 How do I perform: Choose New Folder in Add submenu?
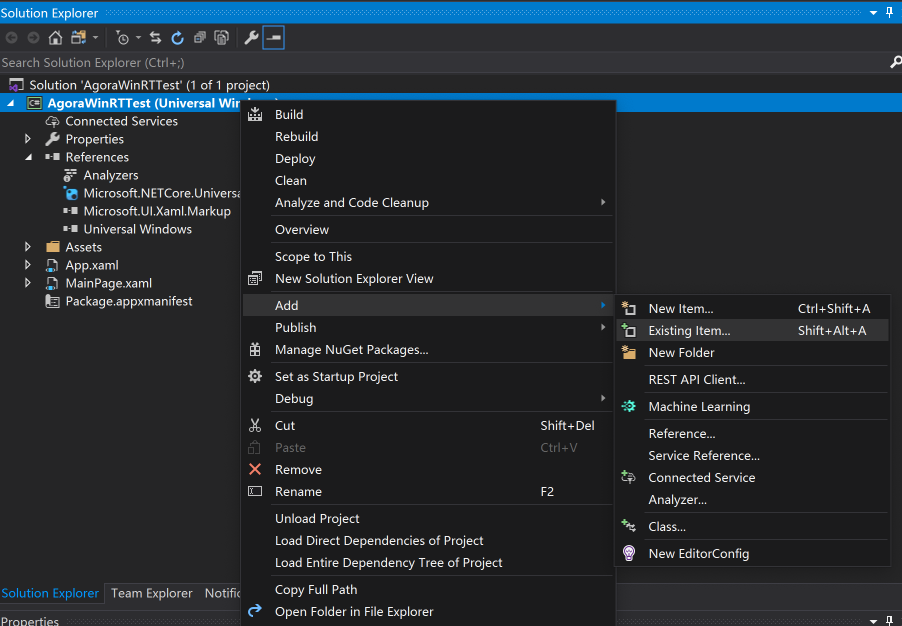coord(753,353)
